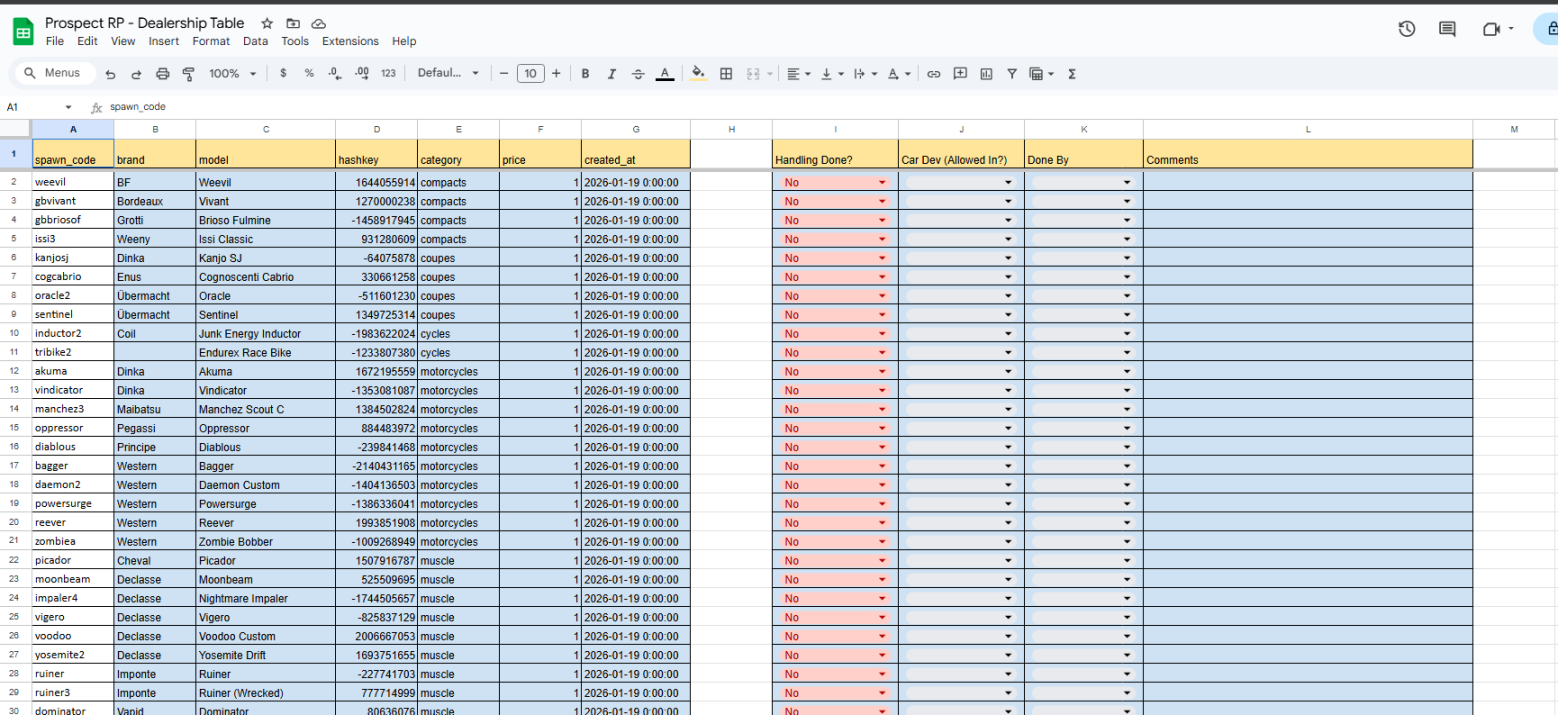Apply strikethrough formatting
Screen dimensions: 1558x715
(x=638, y=74)
